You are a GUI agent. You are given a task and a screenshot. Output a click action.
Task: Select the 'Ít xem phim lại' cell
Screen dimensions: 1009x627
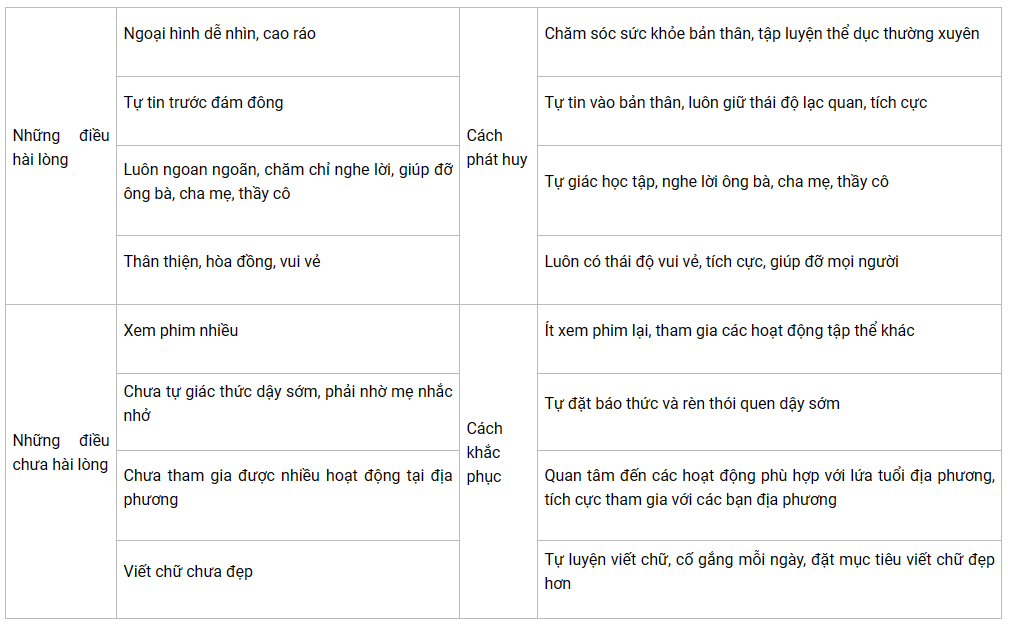[769, 339]
